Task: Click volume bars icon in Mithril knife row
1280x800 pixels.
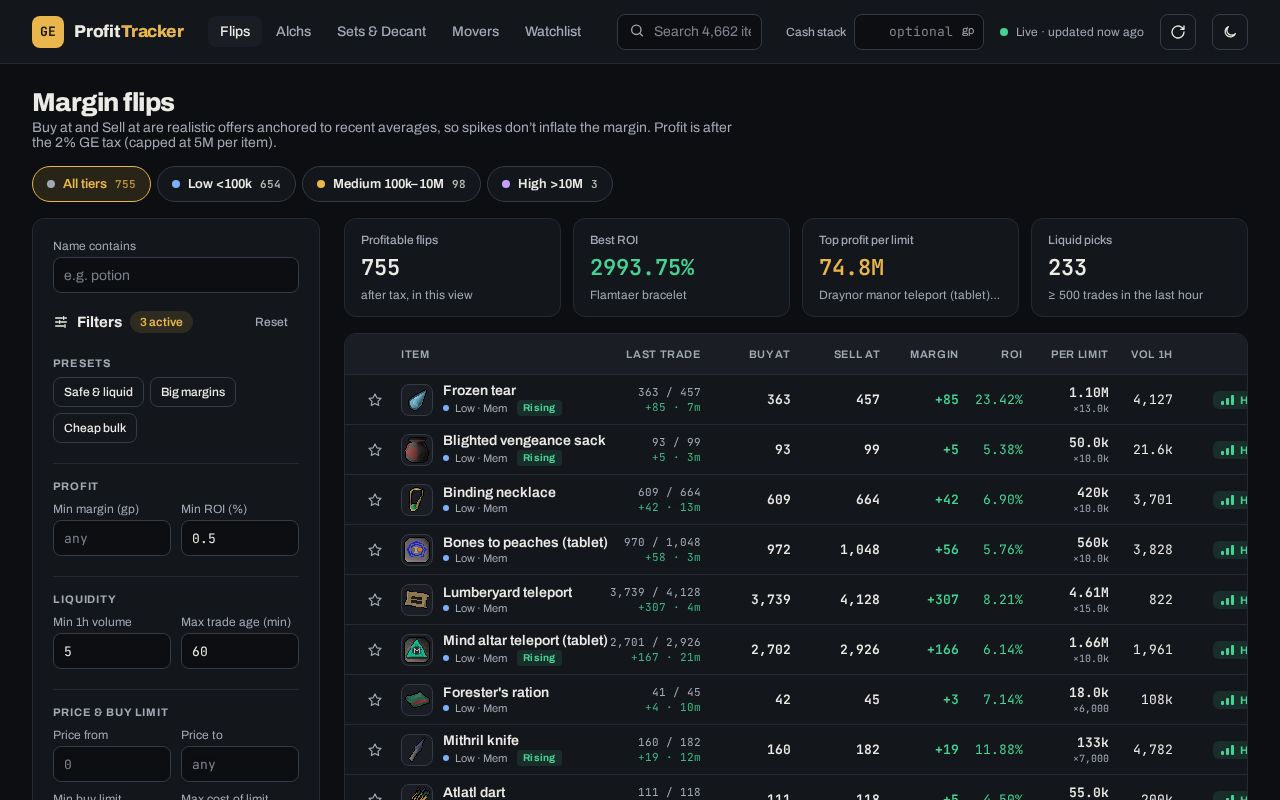Action: [x=1226, y=750]
